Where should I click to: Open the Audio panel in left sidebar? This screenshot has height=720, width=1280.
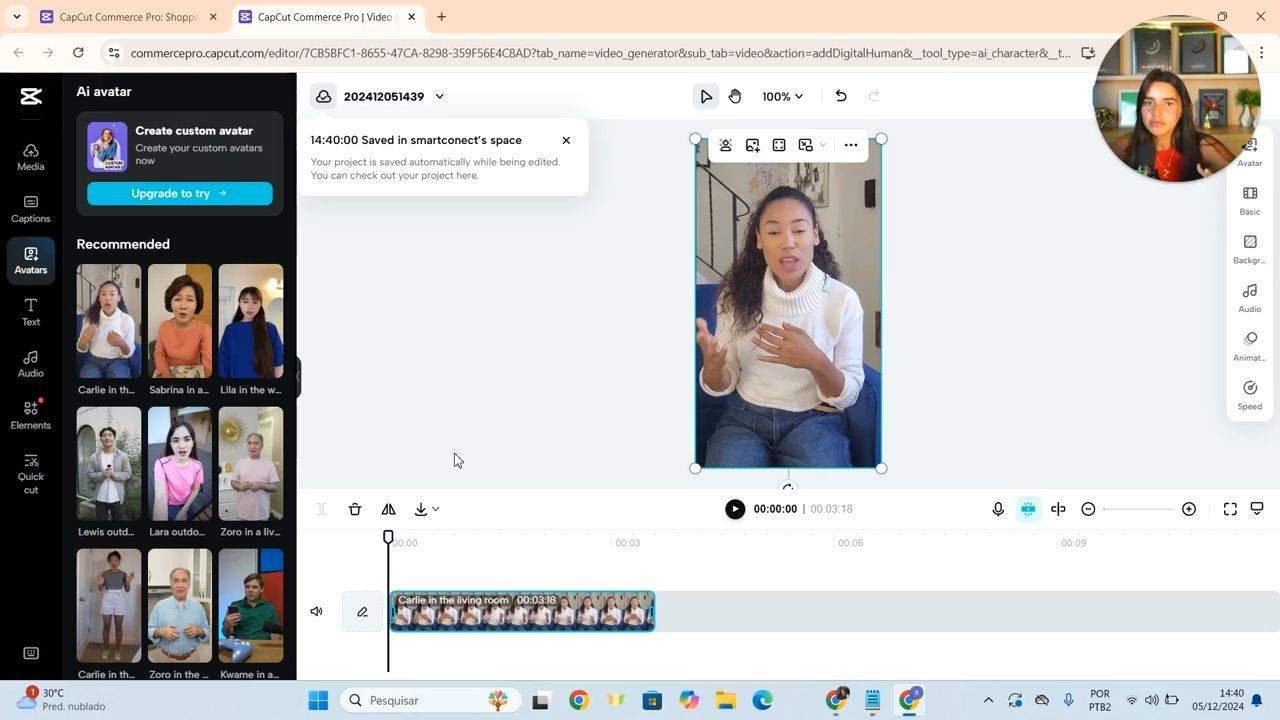click(x=30, y=364)
